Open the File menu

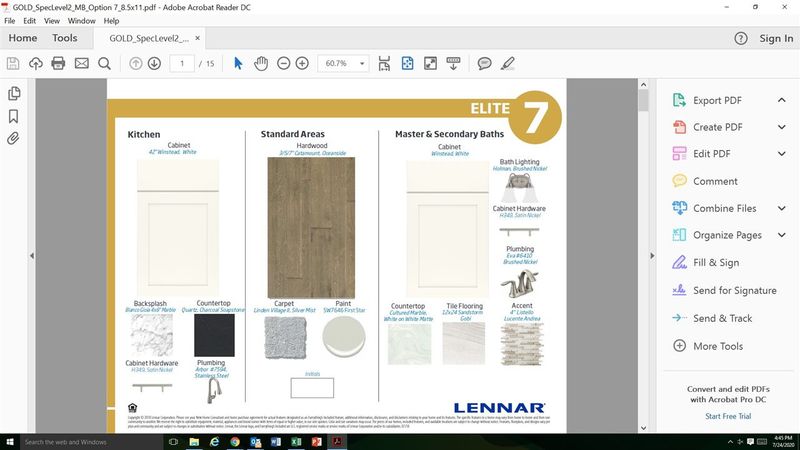(x=10, y=21)
